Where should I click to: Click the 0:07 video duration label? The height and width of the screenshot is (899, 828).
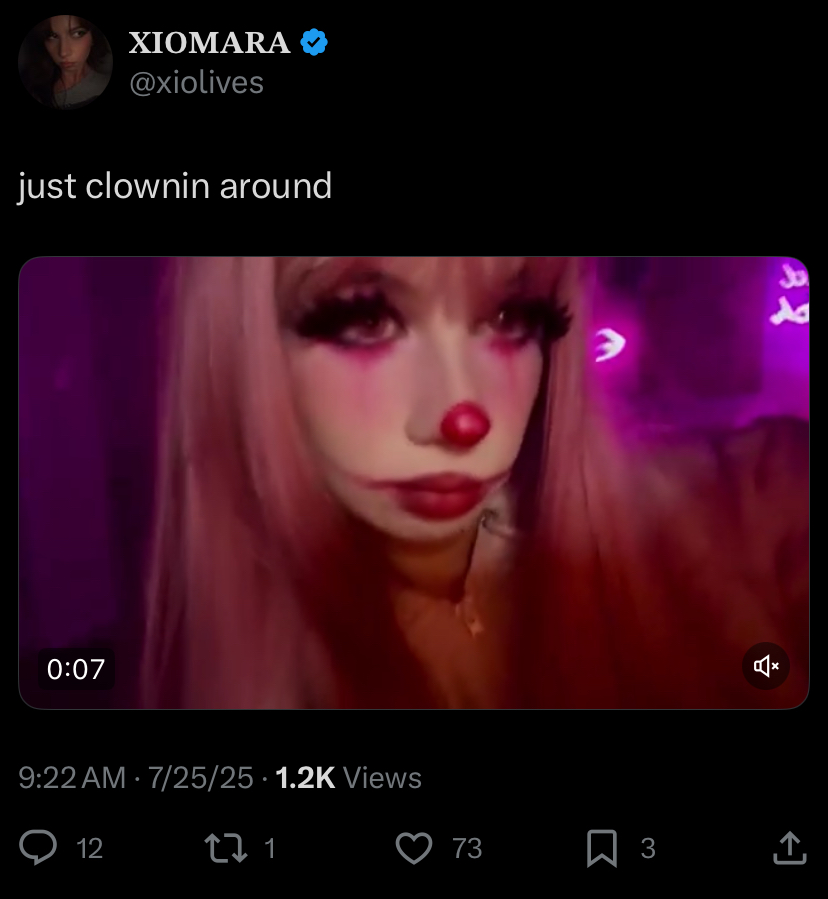tap(76, 669)
